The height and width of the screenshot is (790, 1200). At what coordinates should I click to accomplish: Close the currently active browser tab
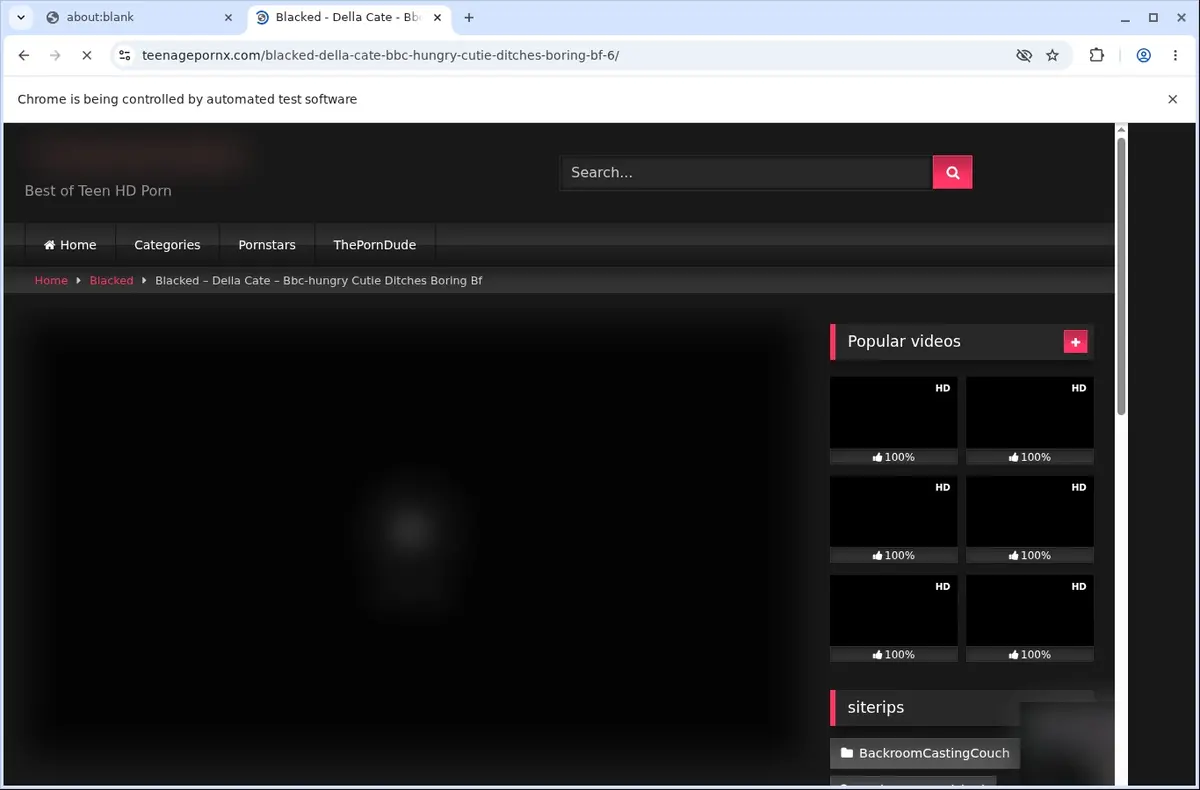437,17
